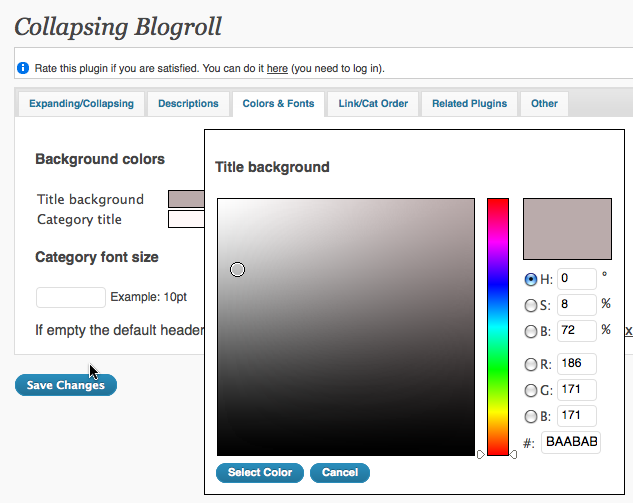Select the R red radio button

[x=530, y=365]
